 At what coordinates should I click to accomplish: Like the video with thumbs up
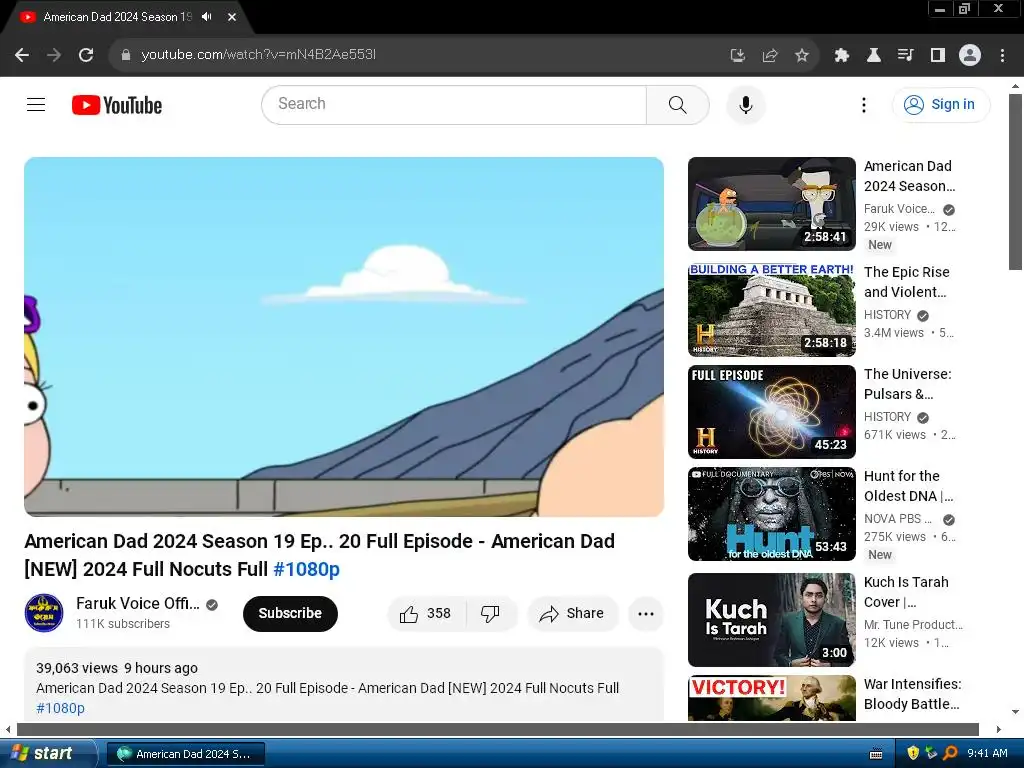click(426, 613)
